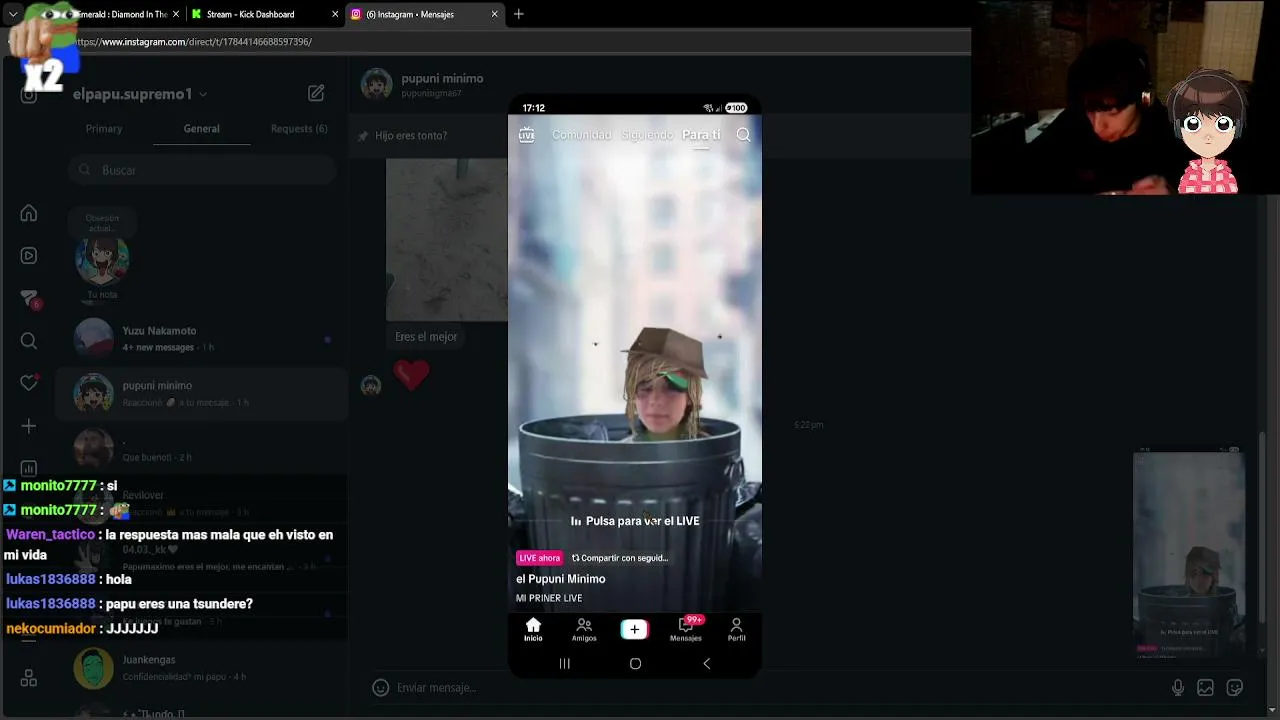This screenshot has width=1280, height=720.
Task: Switch to the Primary inbox tab
Action: 104,129
